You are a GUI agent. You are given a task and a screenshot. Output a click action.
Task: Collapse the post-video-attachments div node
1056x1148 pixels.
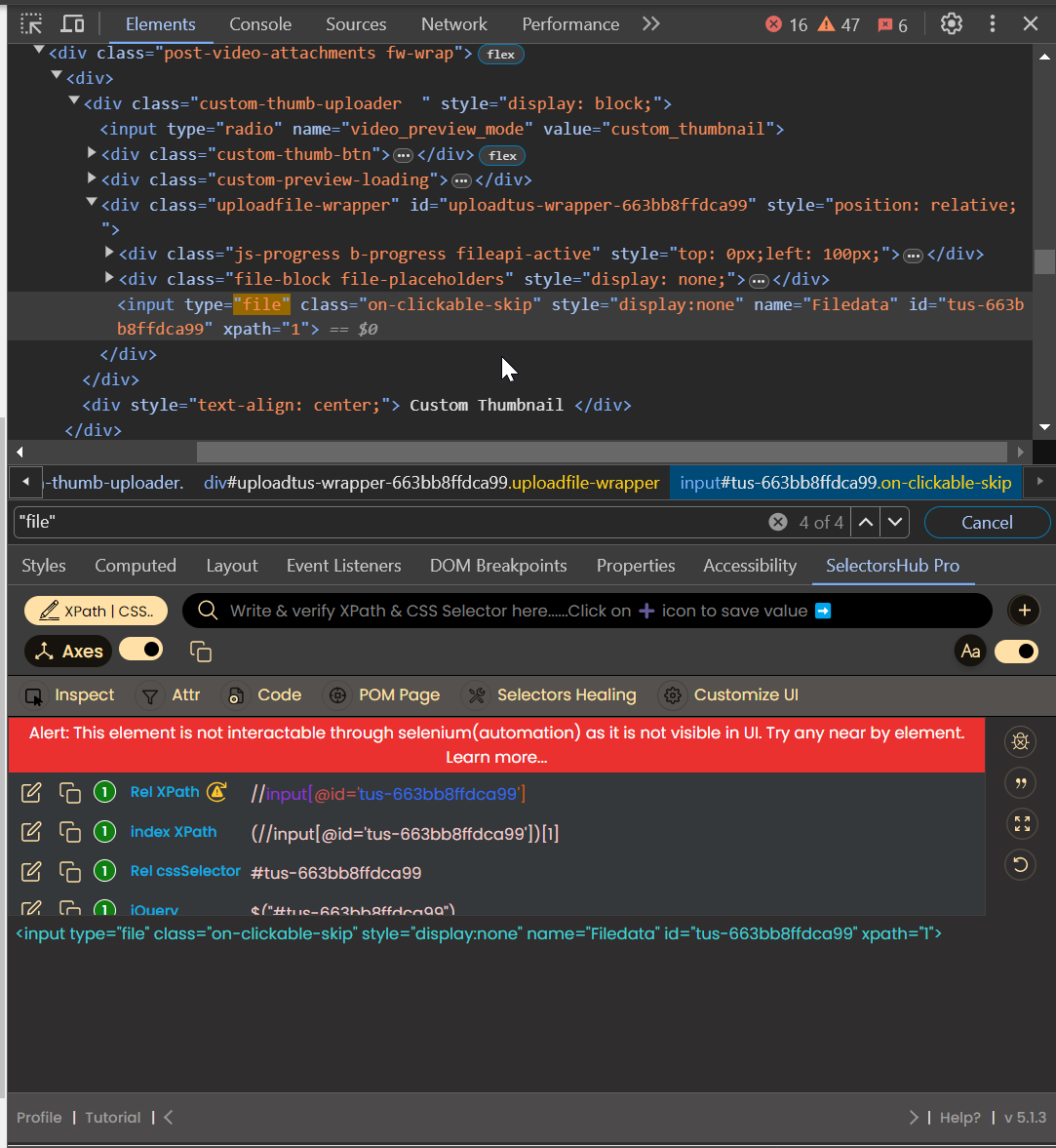click(x=39, y=50)
